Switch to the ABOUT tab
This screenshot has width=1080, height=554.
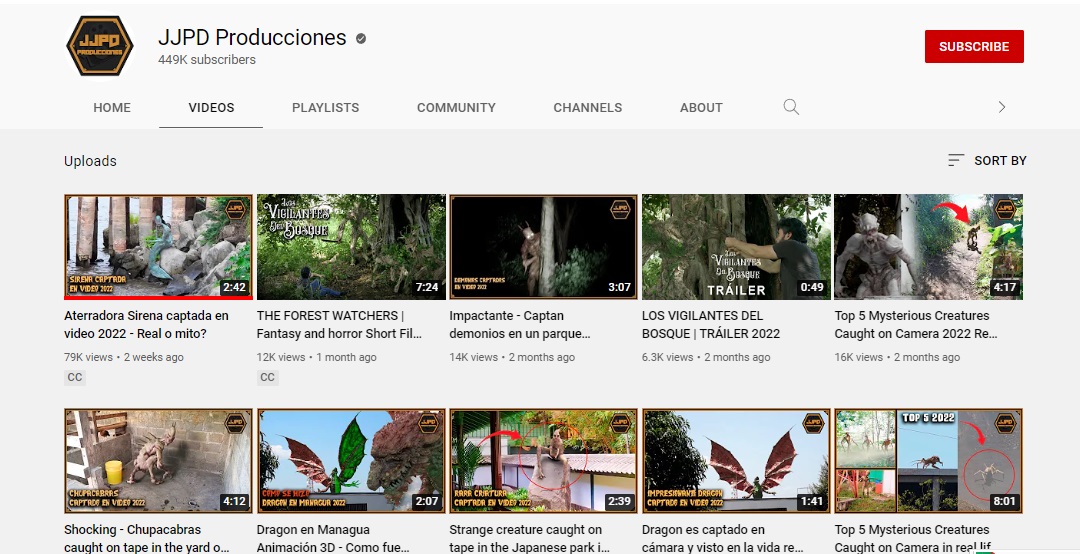pos(701,107)
